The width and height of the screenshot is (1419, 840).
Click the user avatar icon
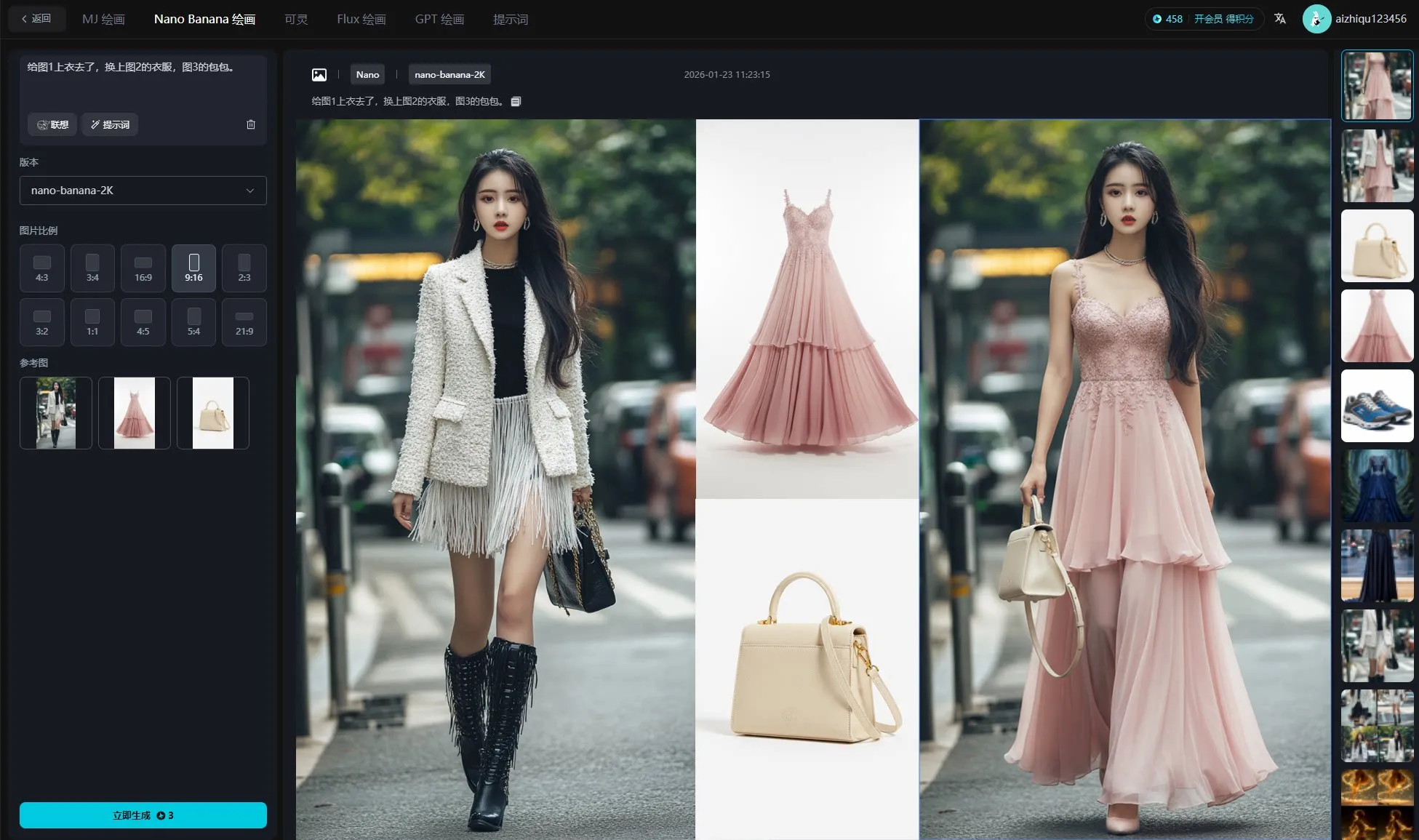[1316, 19]
